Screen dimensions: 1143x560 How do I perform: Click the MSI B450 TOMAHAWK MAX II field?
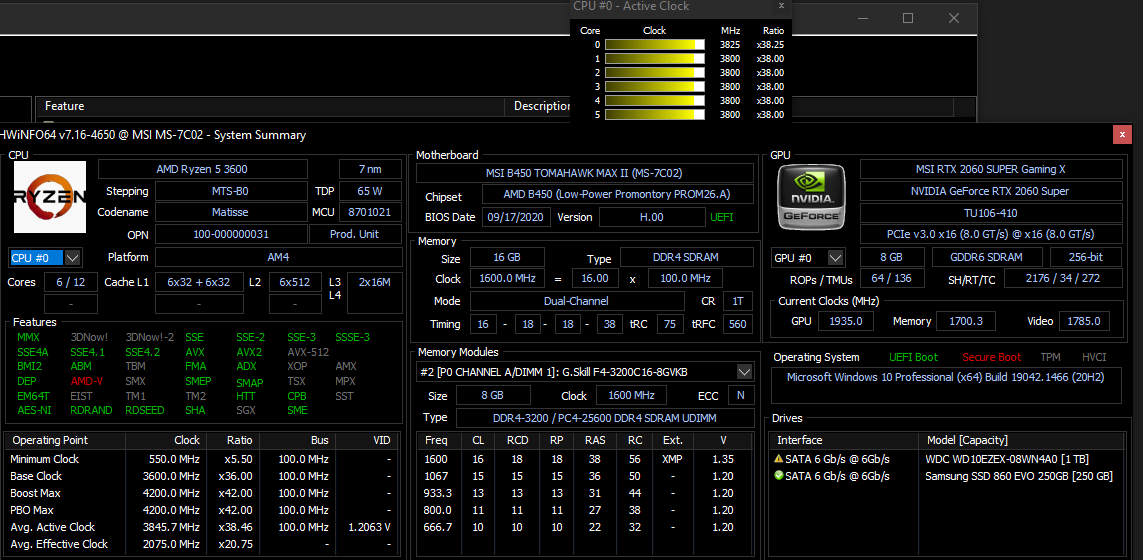click(x=585, y=173)
